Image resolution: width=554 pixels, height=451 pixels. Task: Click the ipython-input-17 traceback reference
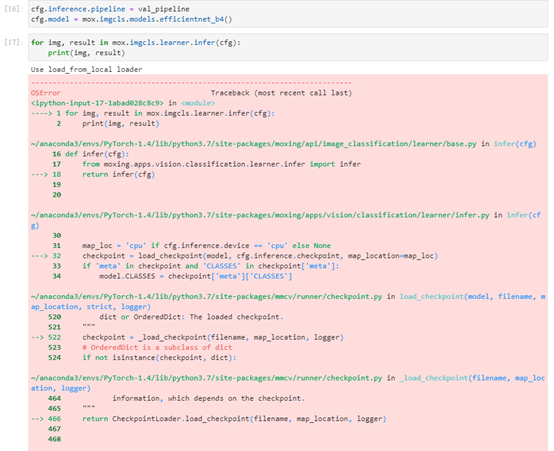[x=97, y=103]
